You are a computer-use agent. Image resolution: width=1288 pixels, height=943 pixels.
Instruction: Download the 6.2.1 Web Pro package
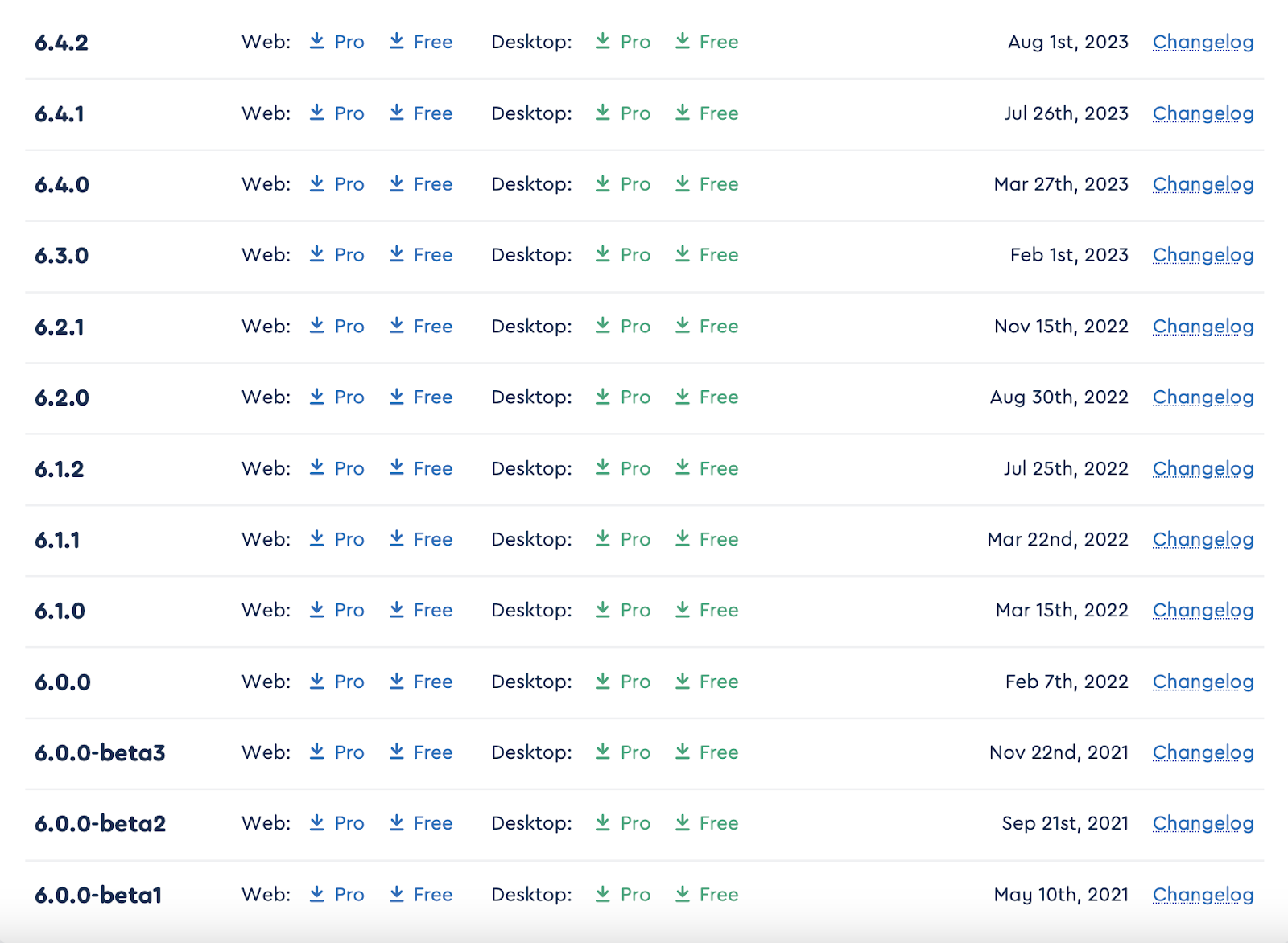pos(336,327)
